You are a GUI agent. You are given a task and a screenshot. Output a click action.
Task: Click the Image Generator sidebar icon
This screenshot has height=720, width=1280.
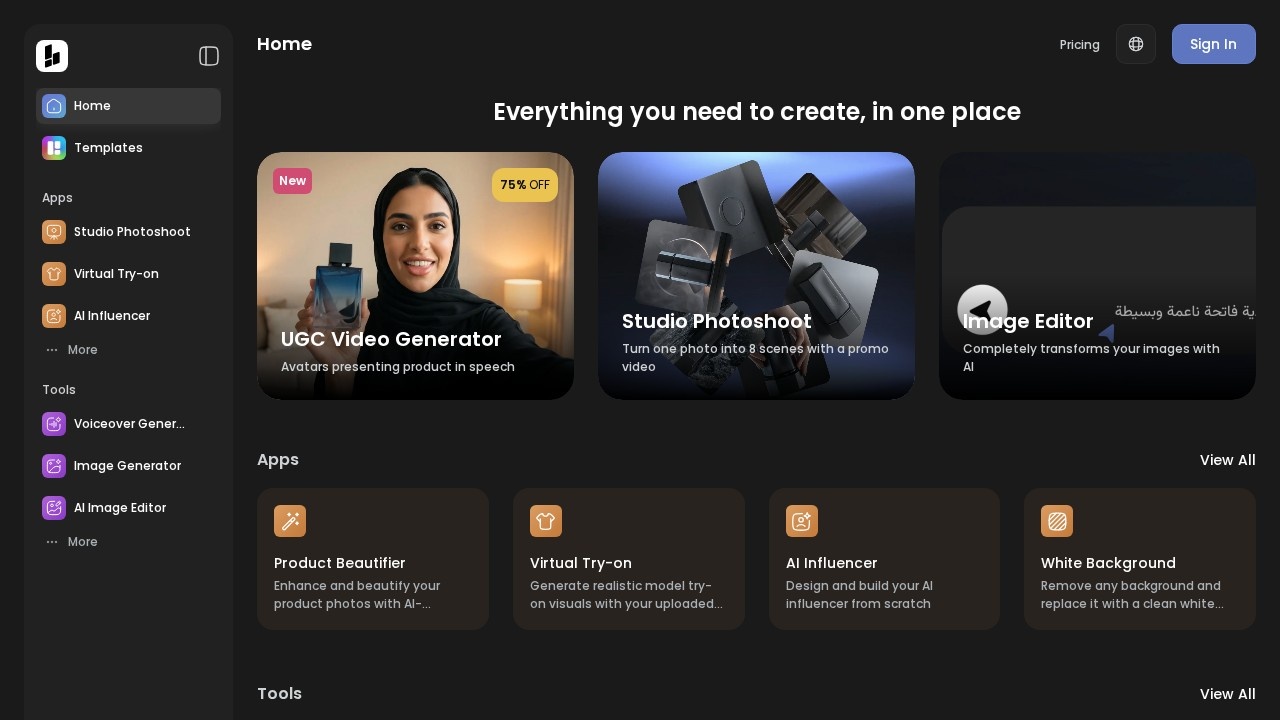tap(54, 466)
